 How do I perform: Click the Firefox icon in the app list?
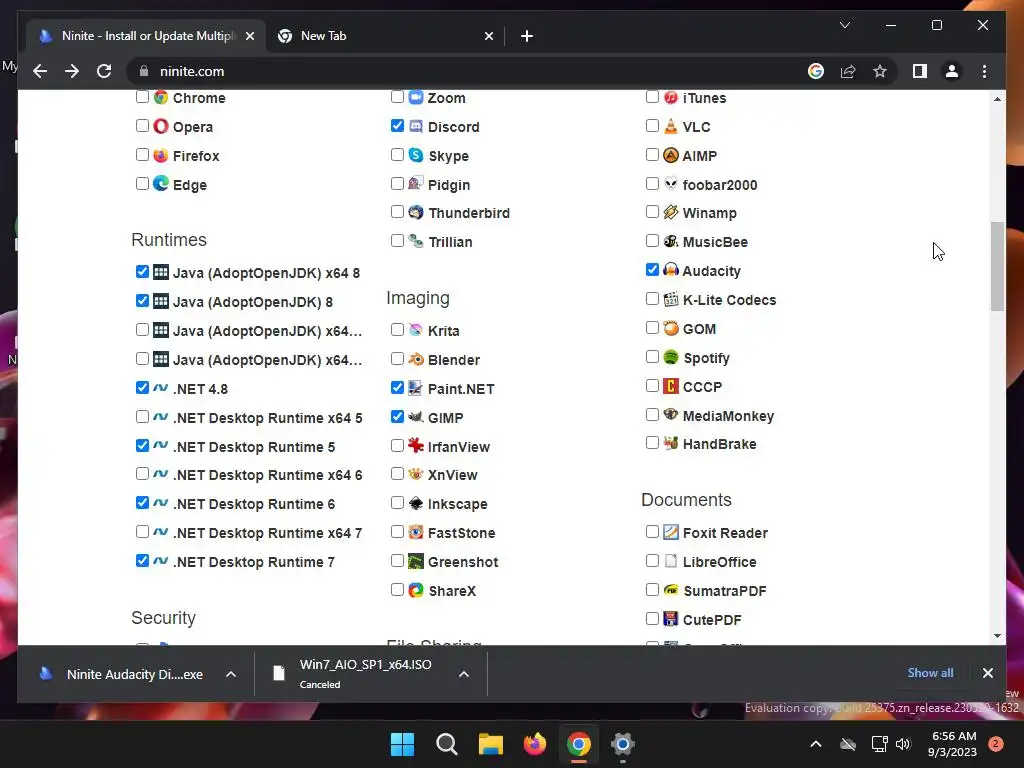[161, 155]
